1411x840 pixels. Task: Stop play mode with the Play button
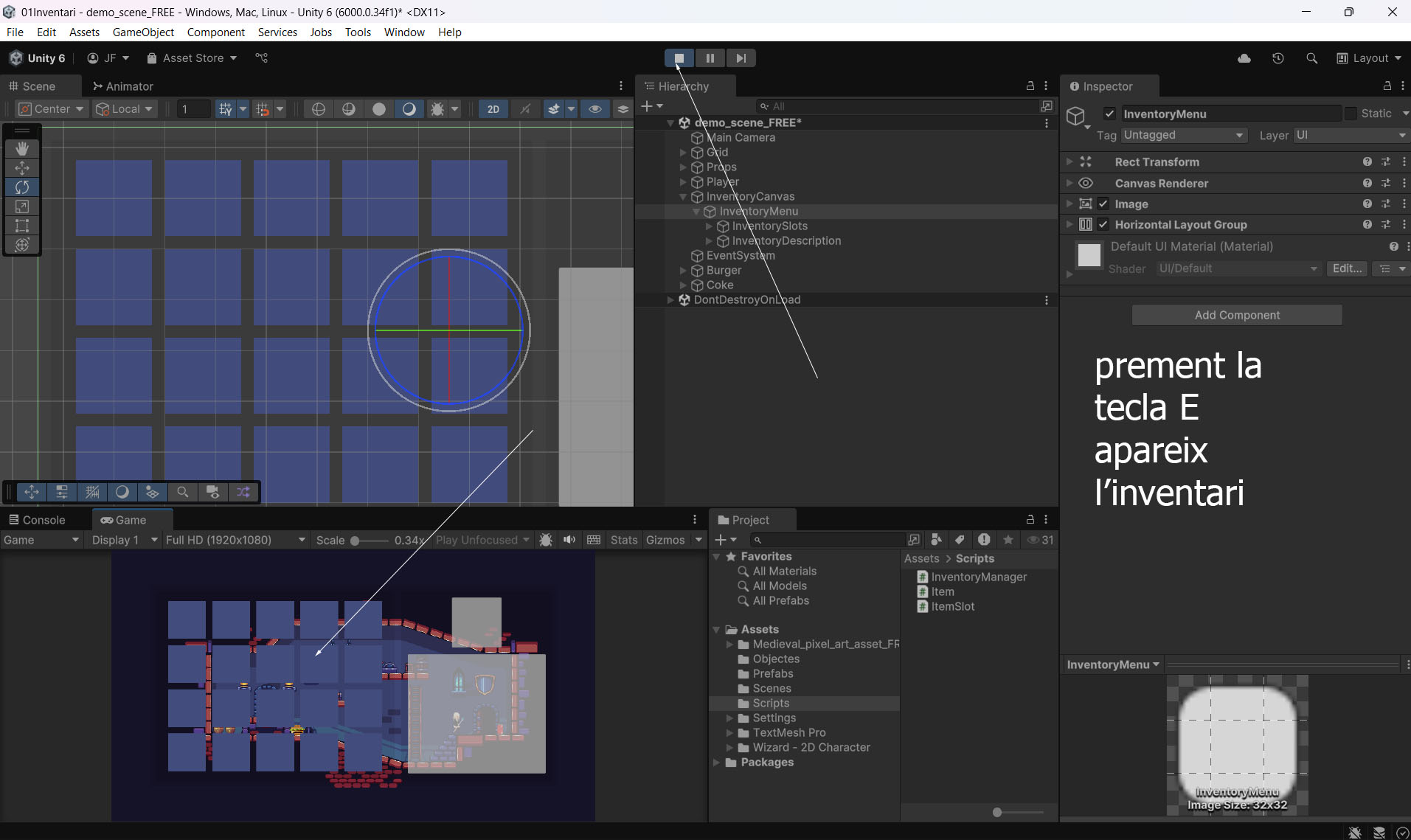[x=679, y=58]
